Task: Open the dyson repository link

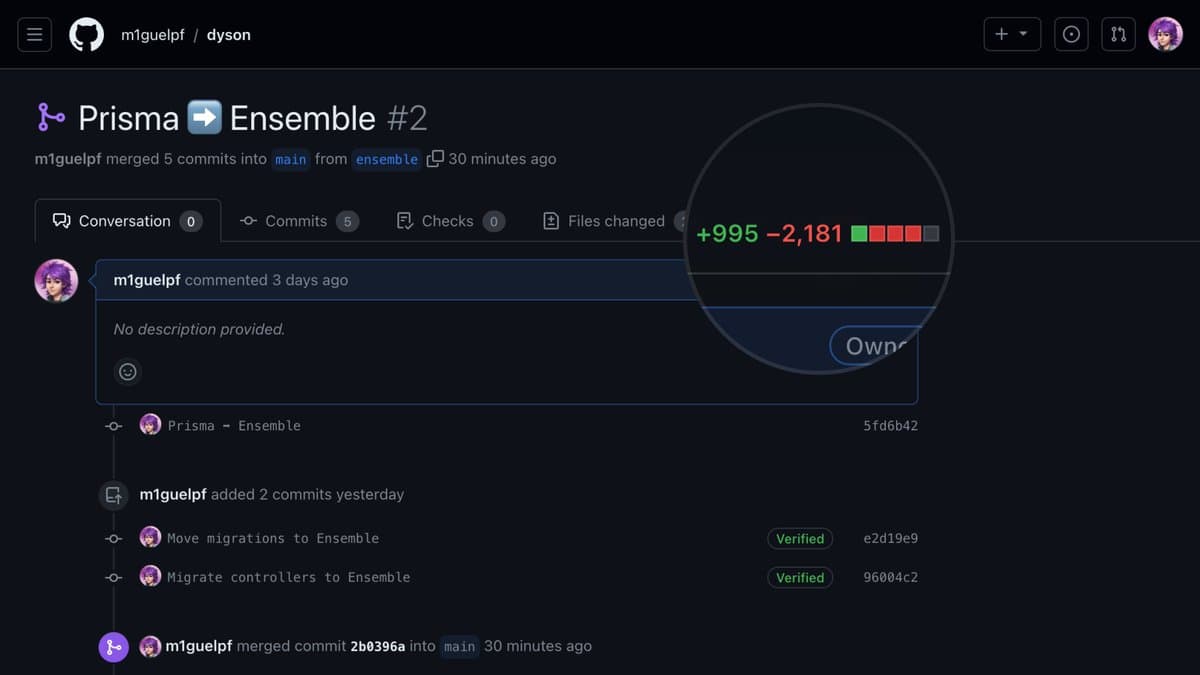Action: coord(229,35)
